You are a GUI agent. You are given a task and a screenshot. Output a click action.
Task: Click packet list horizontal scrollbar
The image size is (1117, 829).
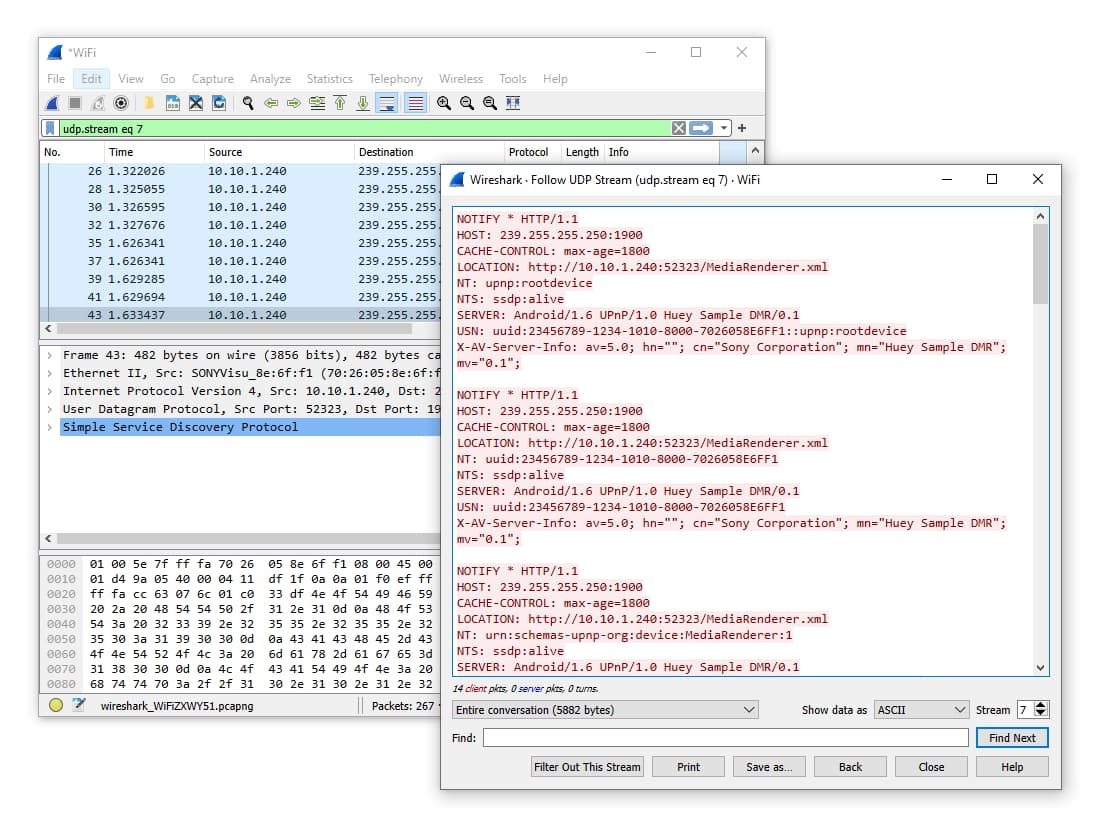coord(235,329)
